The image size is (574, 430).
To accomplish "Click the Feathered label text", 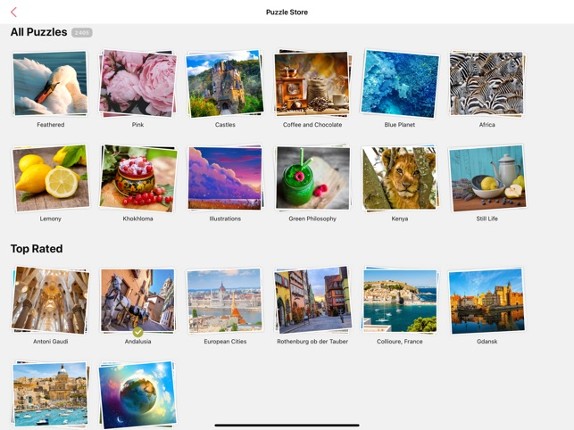I will [51, 125].
